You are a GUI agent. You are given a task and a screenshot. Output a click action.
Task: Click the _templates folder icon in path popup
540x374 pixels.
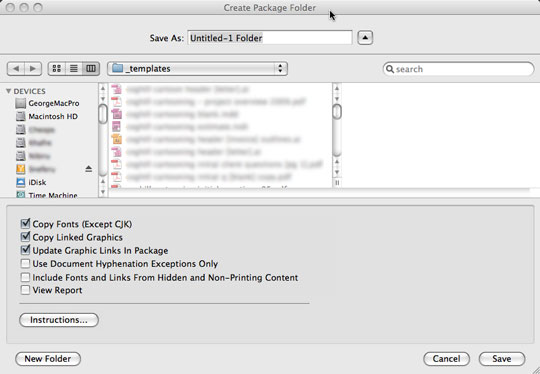click(118, 68)
